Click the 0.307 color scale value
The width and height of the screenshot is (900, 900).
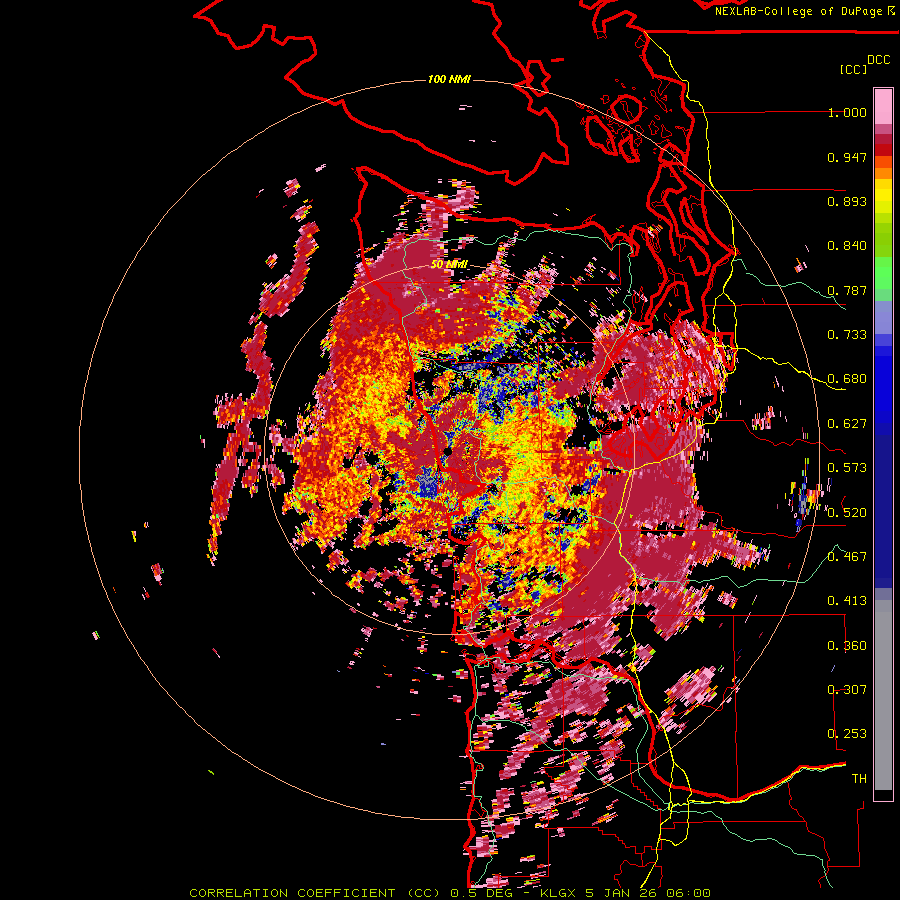click(x=847, y=690)
